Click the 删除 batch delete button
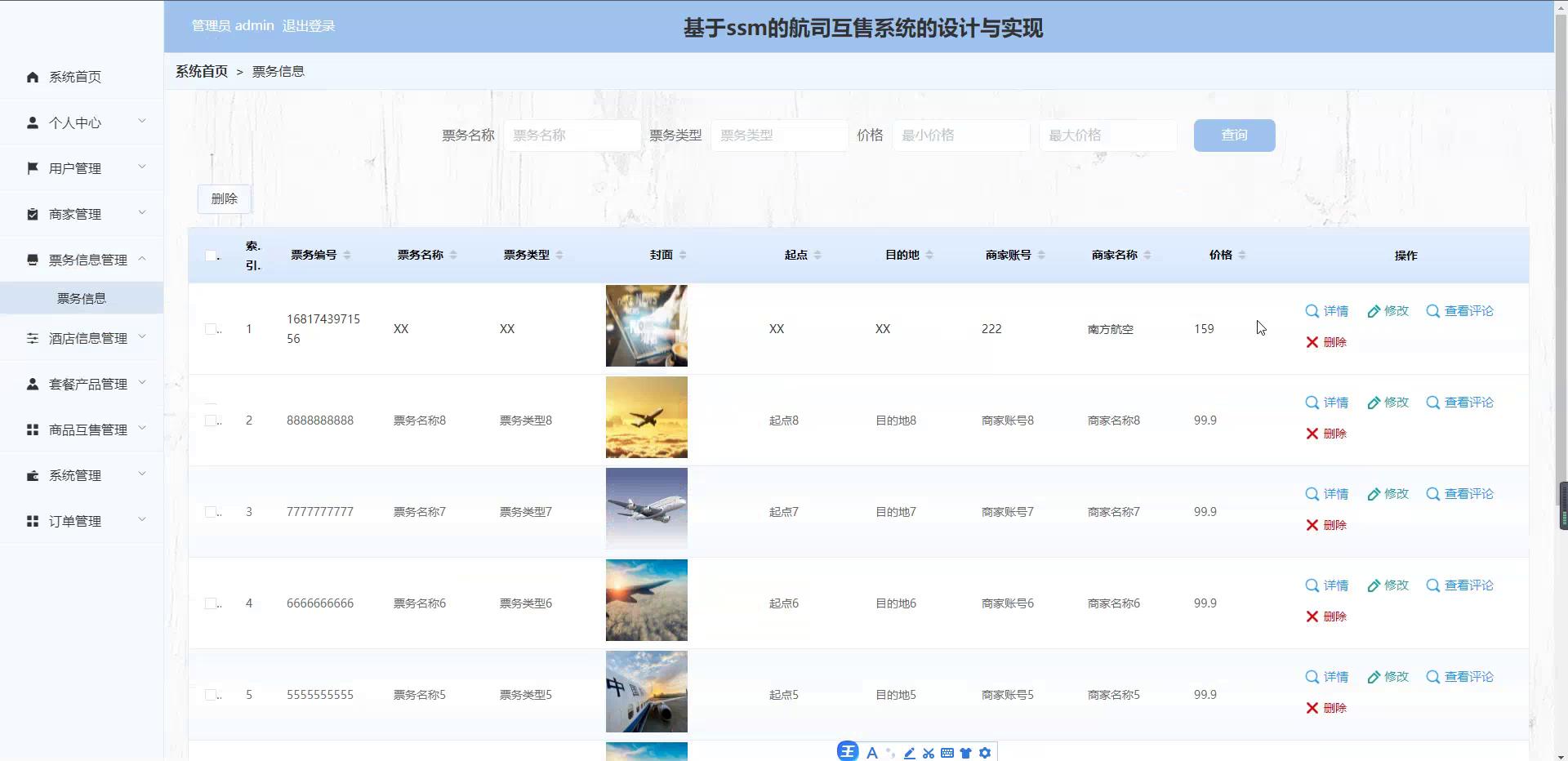The width and height of the screenshot is (1568, 761). tap(224, 198)
